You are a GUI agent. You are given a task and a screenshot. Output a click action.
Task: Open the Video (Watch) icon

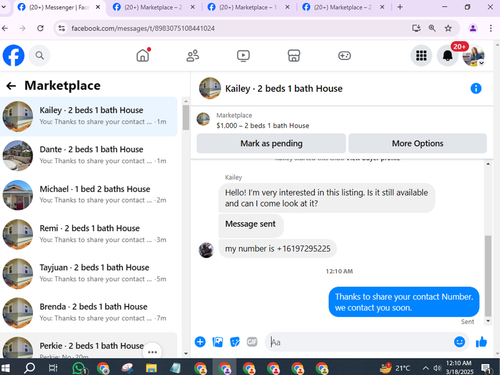(243, 55)
